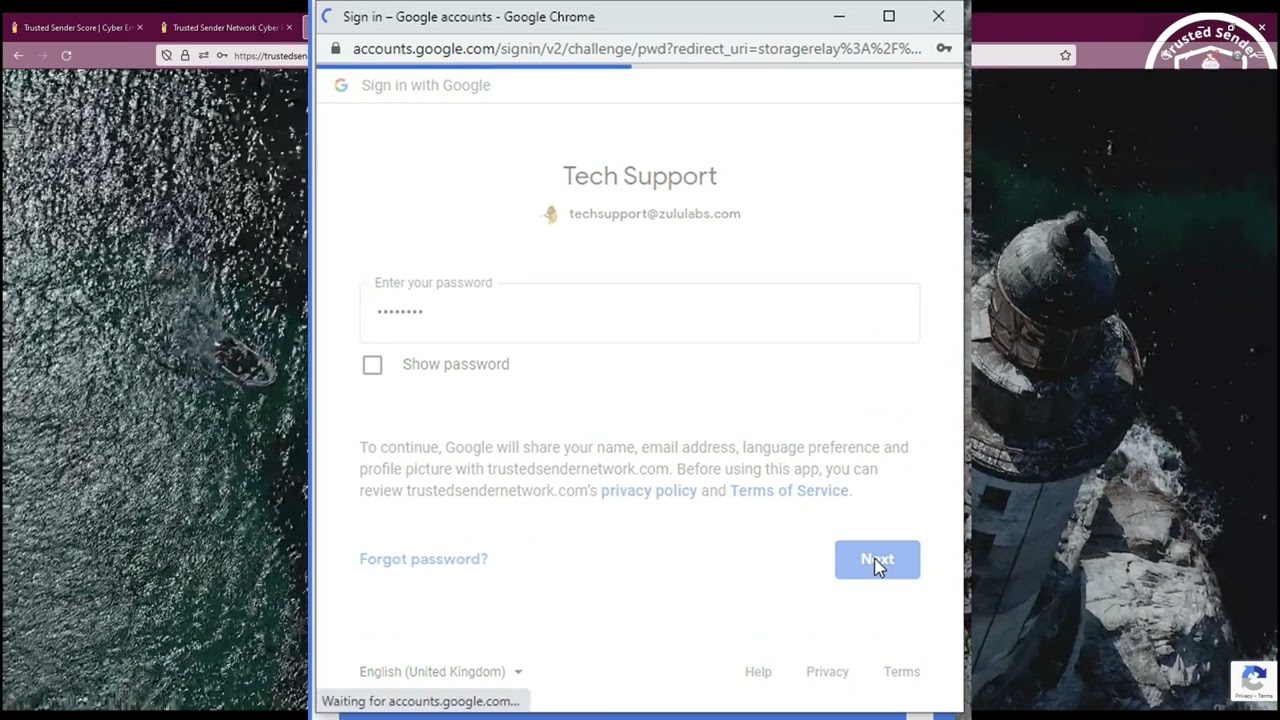Close the Trusted Sender Network tab

point(289,28)
